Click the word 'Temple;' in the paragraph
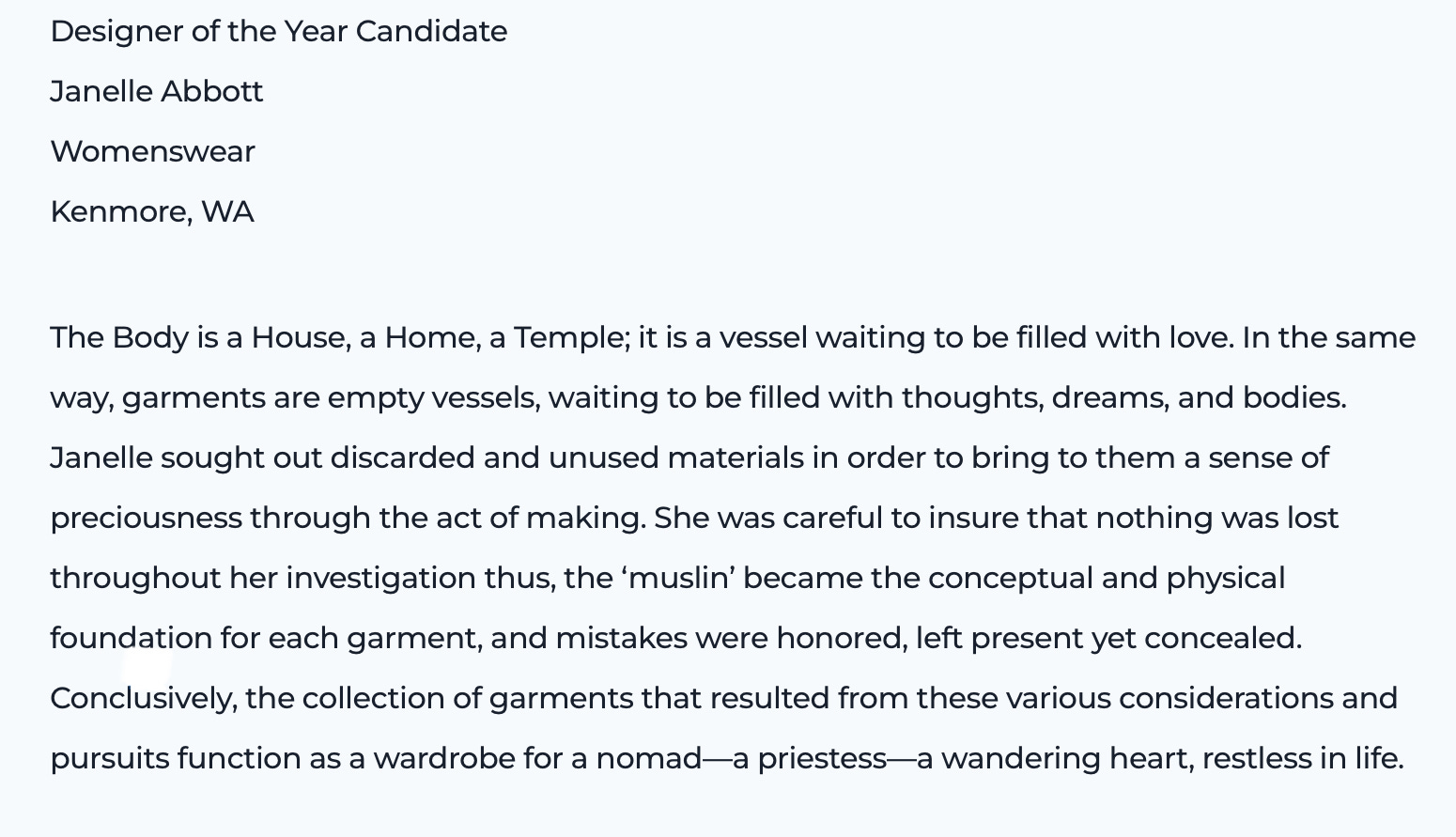The image size is (1456, 837). (572, 338)
